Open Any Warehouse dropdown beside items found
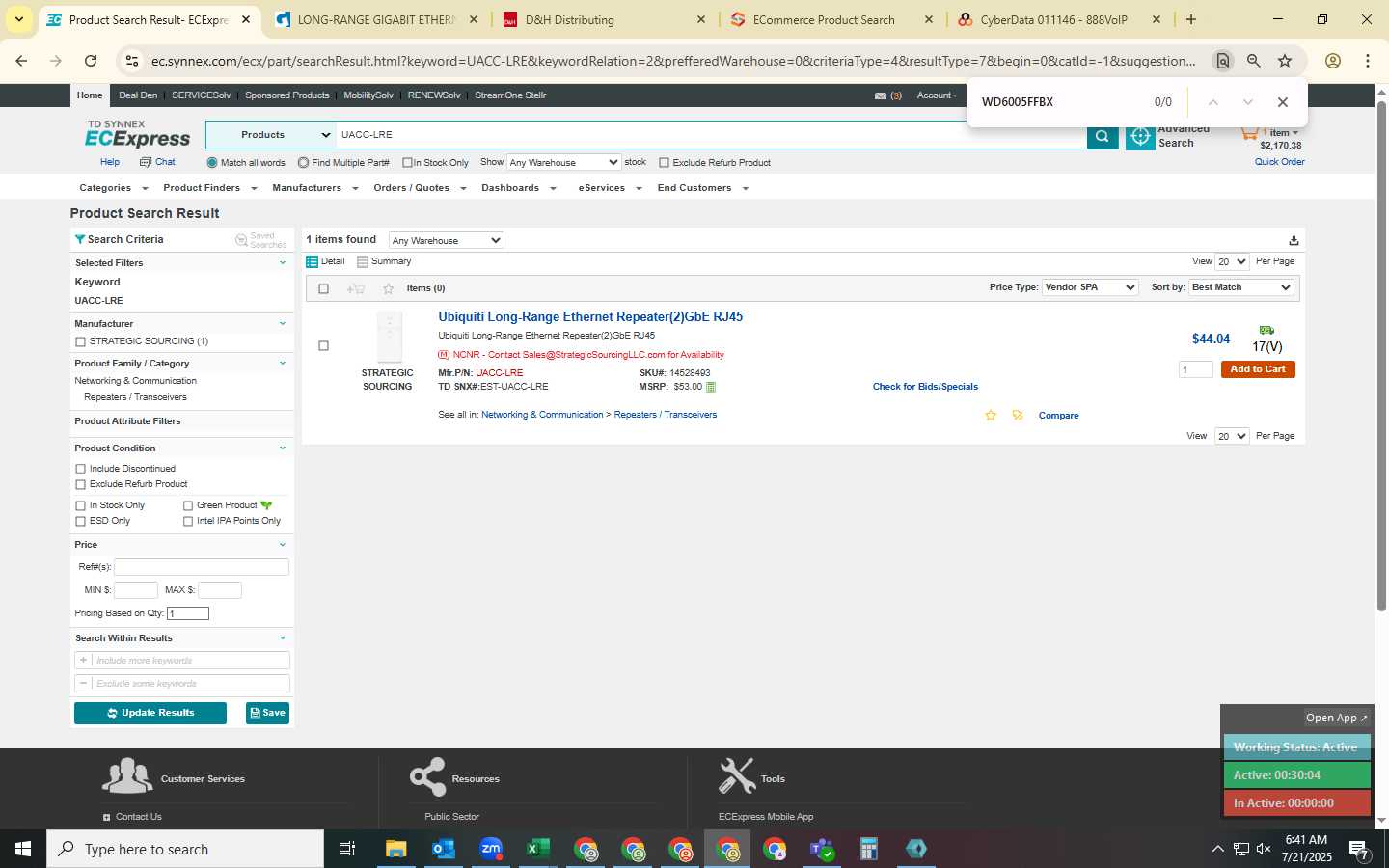This screenshot has height=868, width=1389. pos(446,240)
